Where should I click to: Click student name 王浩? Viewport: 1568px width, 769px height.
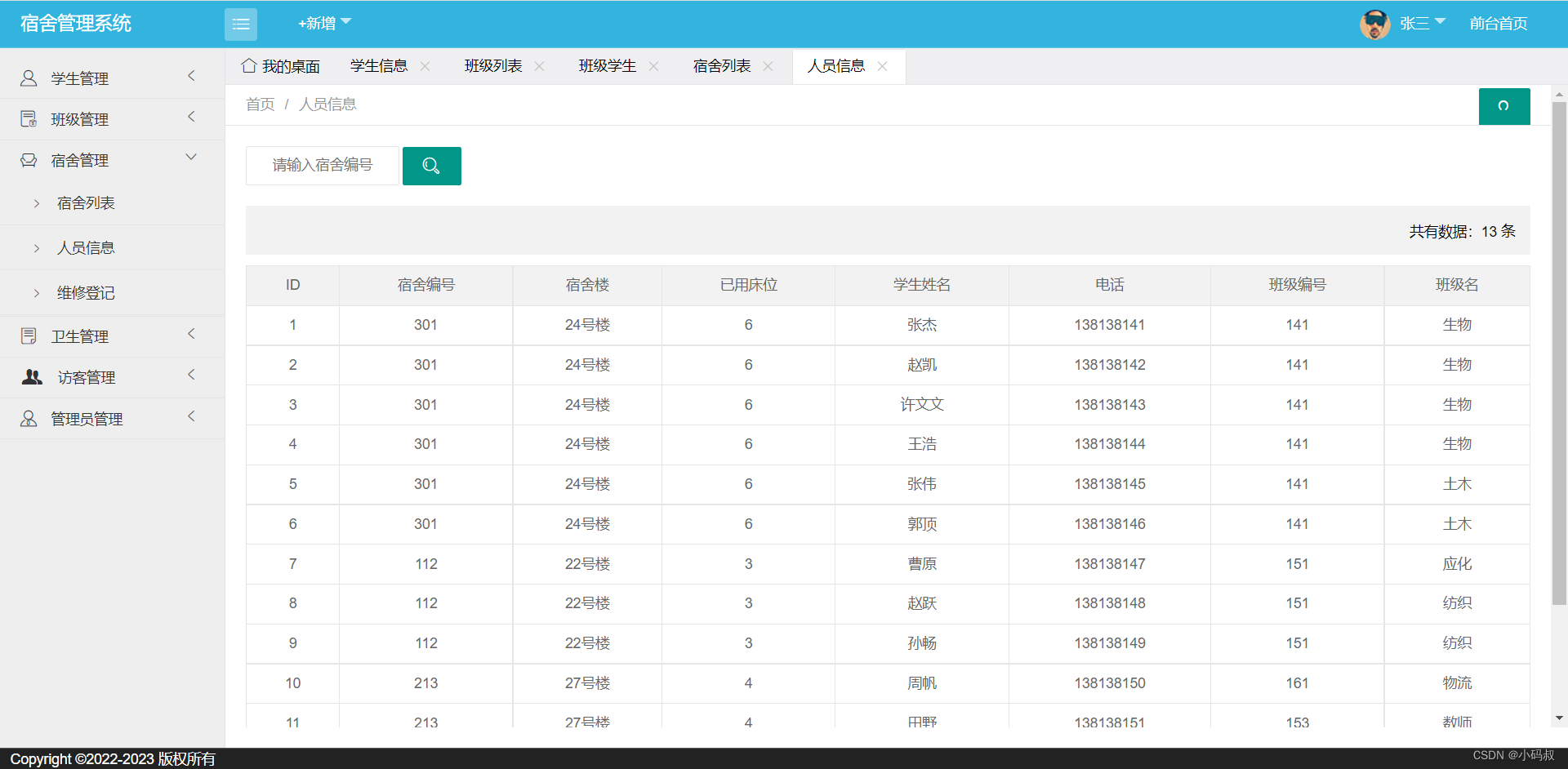click(922, 444)
